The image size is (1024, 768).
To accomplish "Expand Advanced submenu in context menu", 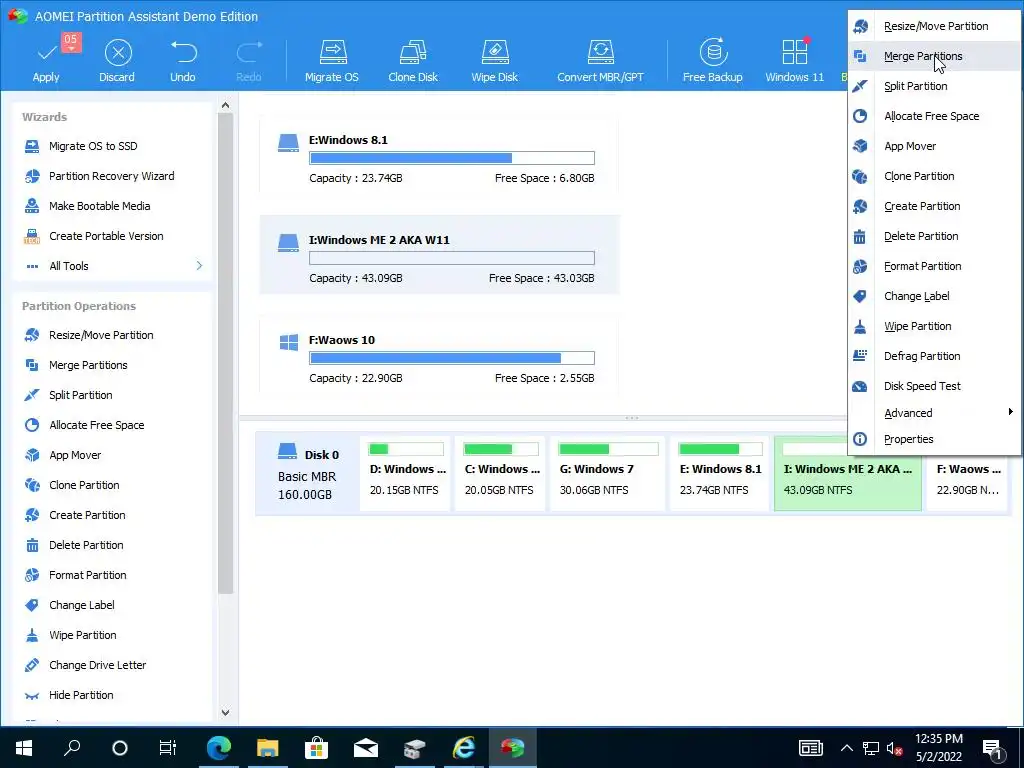I will [935, 413].
